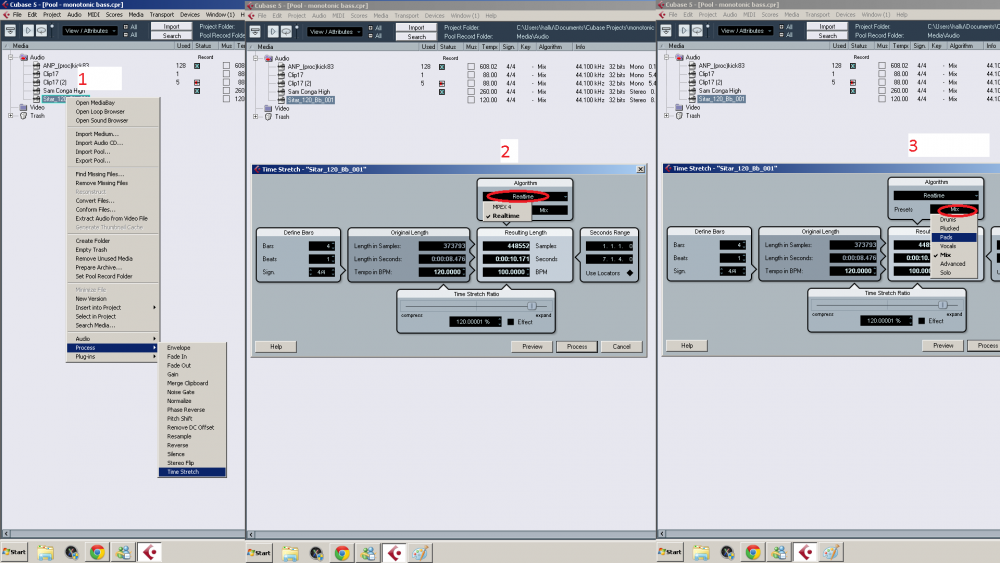Select MPEX 4 algorithm in middle dialog list
This screenshot has height=563, width=1000.
(x=502, y=207)
